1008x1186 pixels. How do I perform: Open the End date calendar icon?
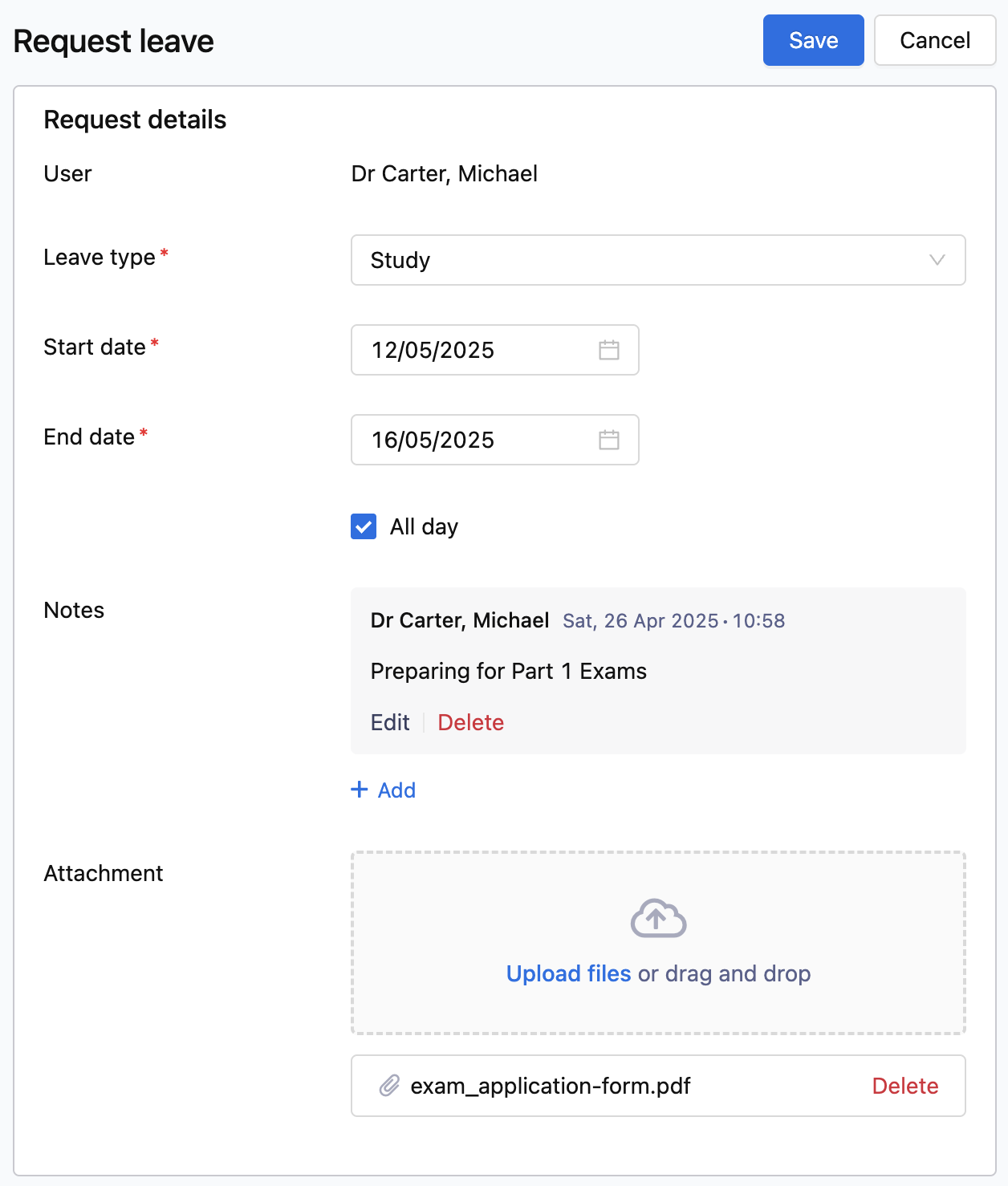click(x=609, y=440)
